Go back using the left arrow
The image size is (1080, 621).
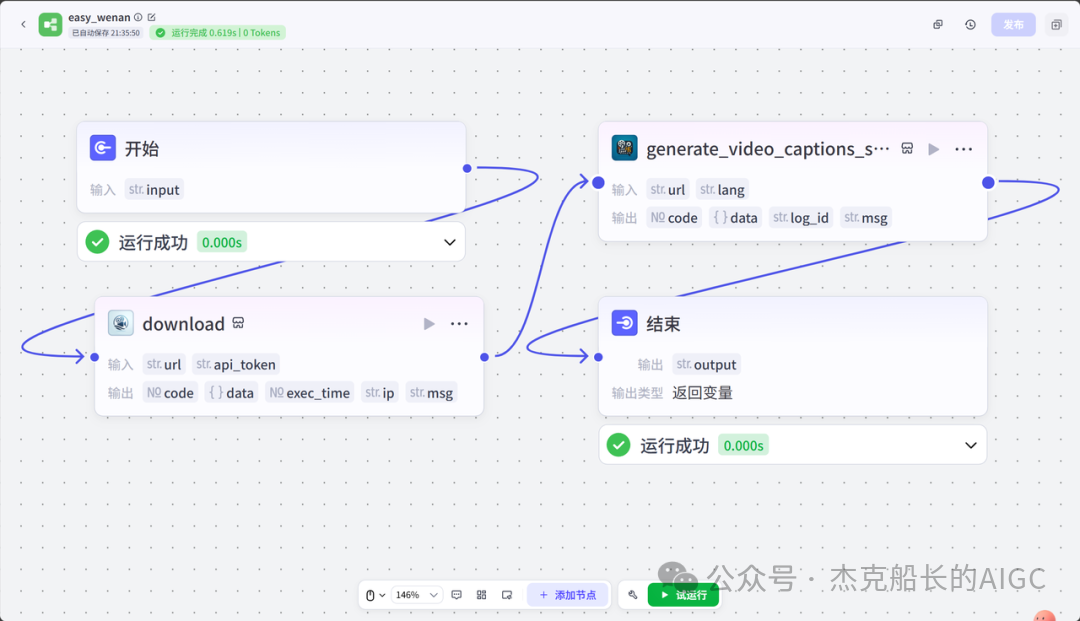click(23, 24)
